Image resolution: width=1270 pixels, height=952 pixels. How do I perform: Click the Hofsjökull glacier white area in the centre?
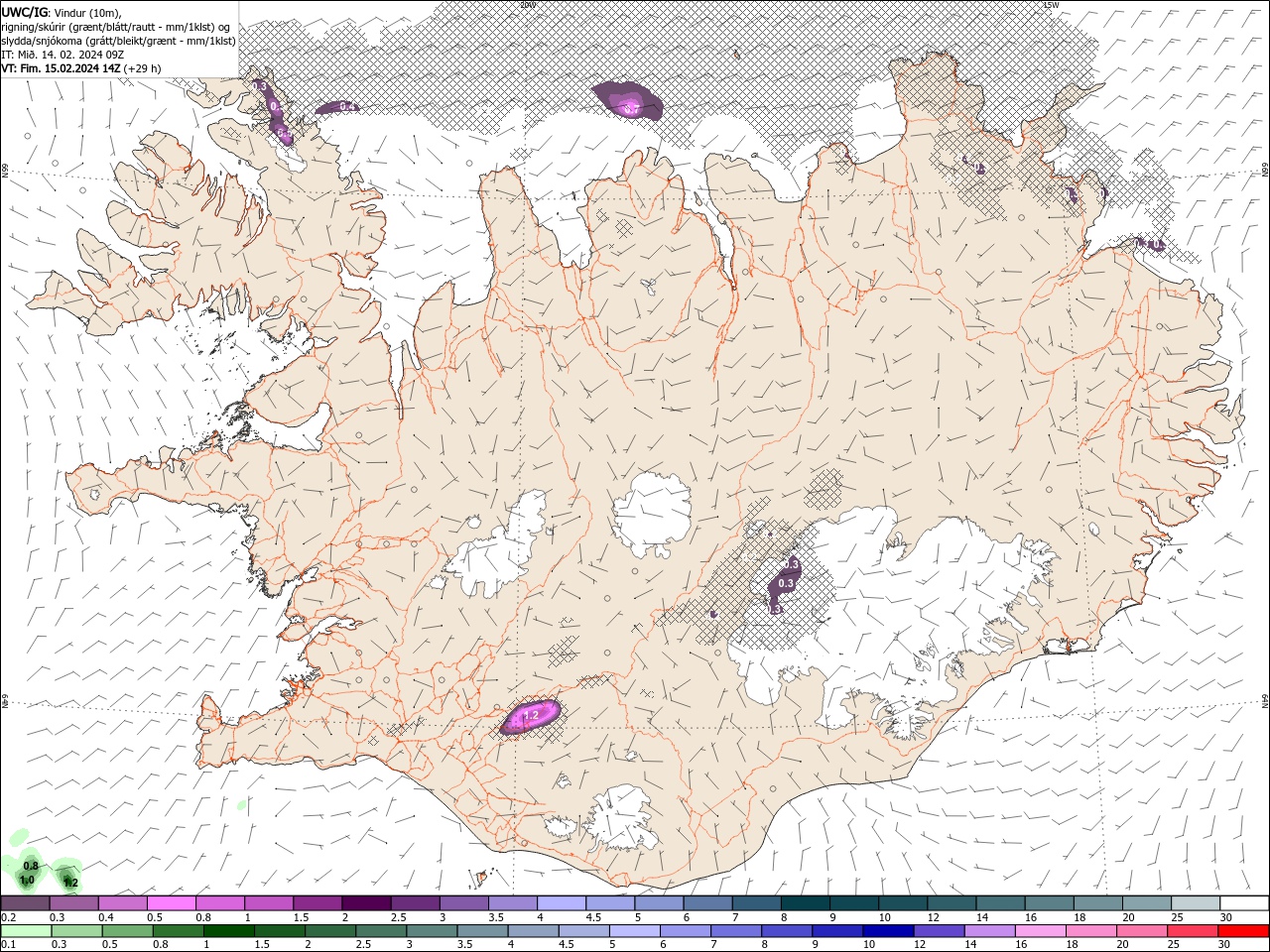(652, 514)
